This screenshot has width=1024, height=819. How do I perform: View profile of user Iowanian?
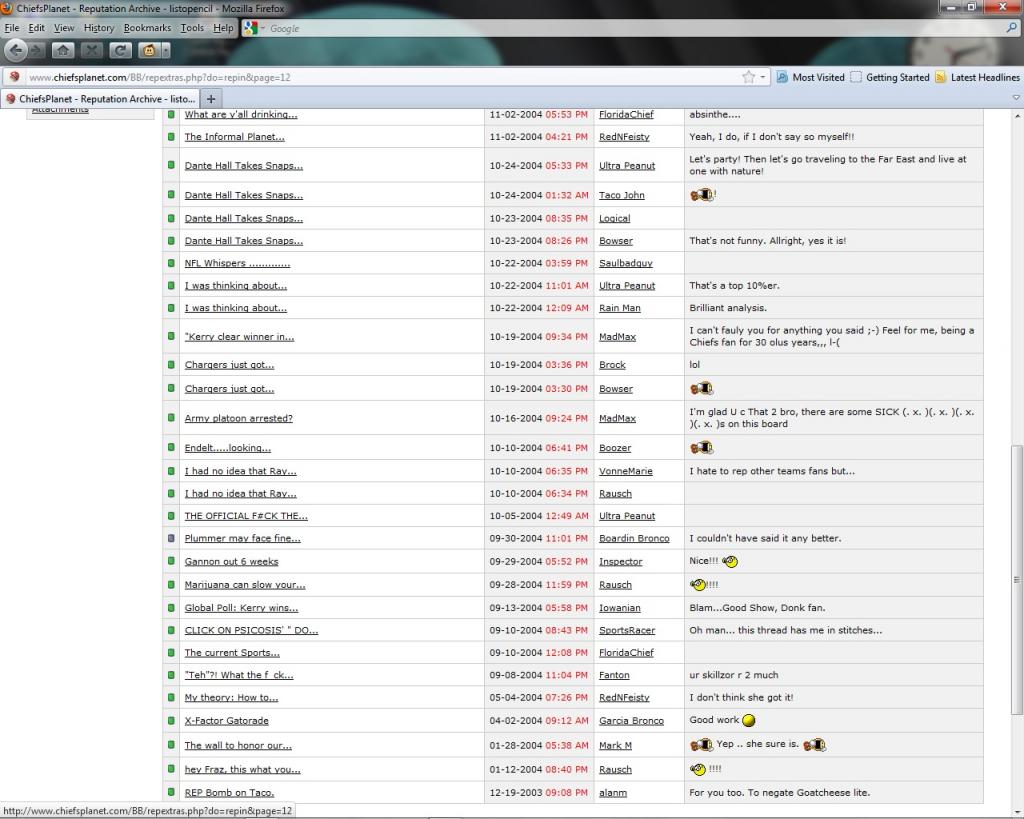pyautogui.click(x=620, y=607)
